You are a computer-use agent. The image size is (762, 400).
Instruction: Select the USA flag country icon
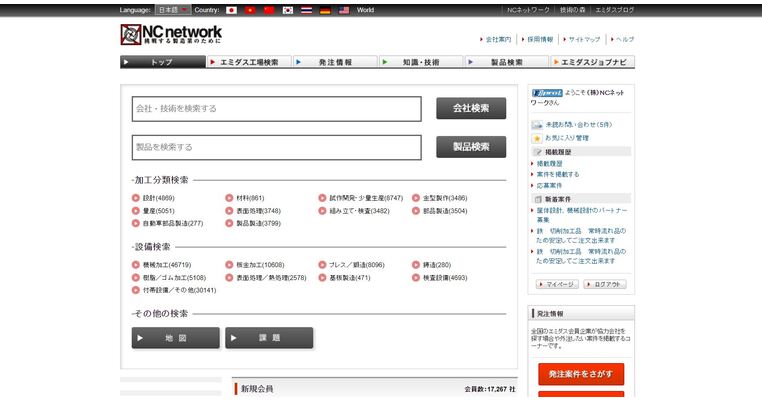[344, 10]
